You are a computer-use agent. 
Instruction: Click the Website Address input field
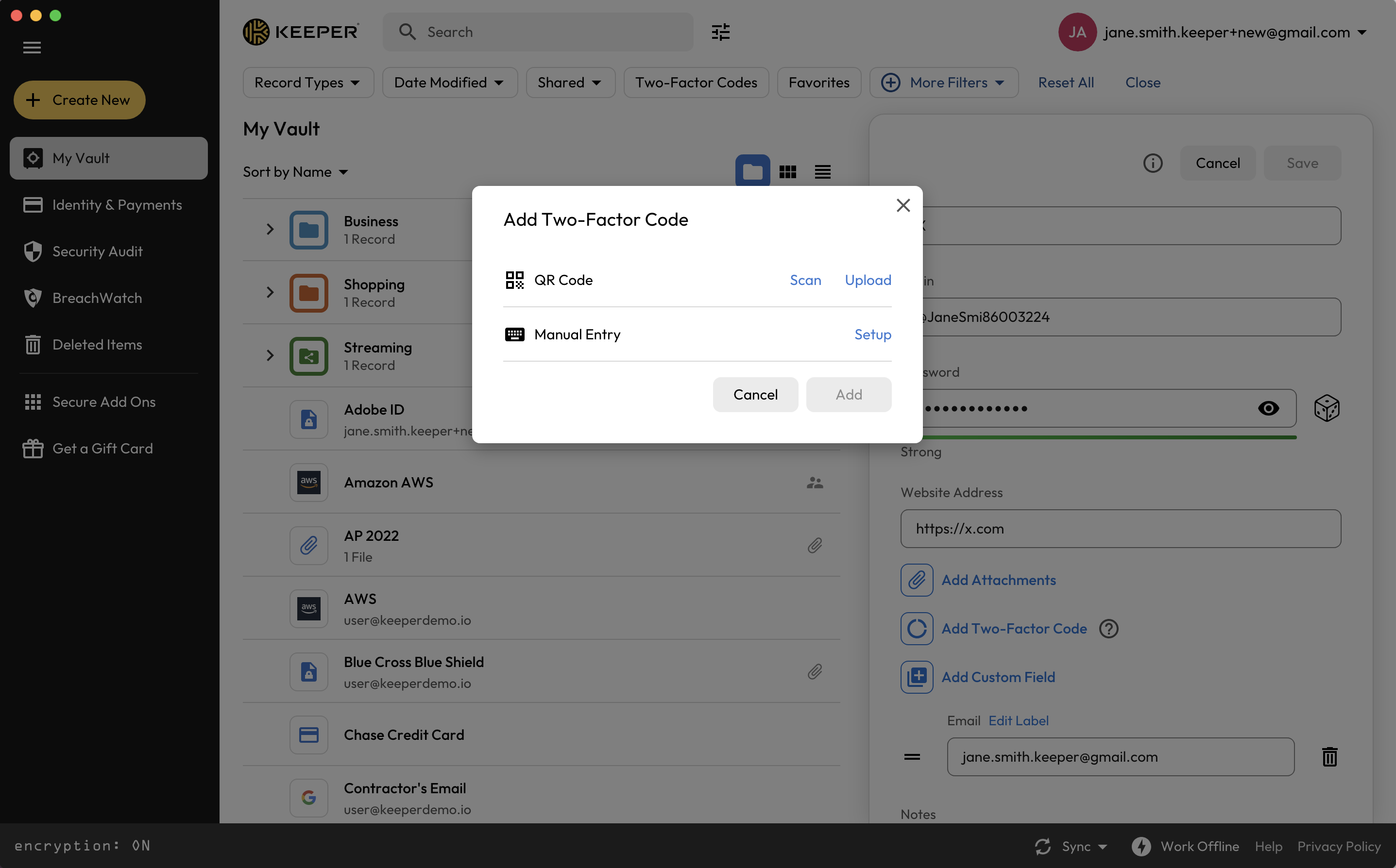[x=1120, y=529]
